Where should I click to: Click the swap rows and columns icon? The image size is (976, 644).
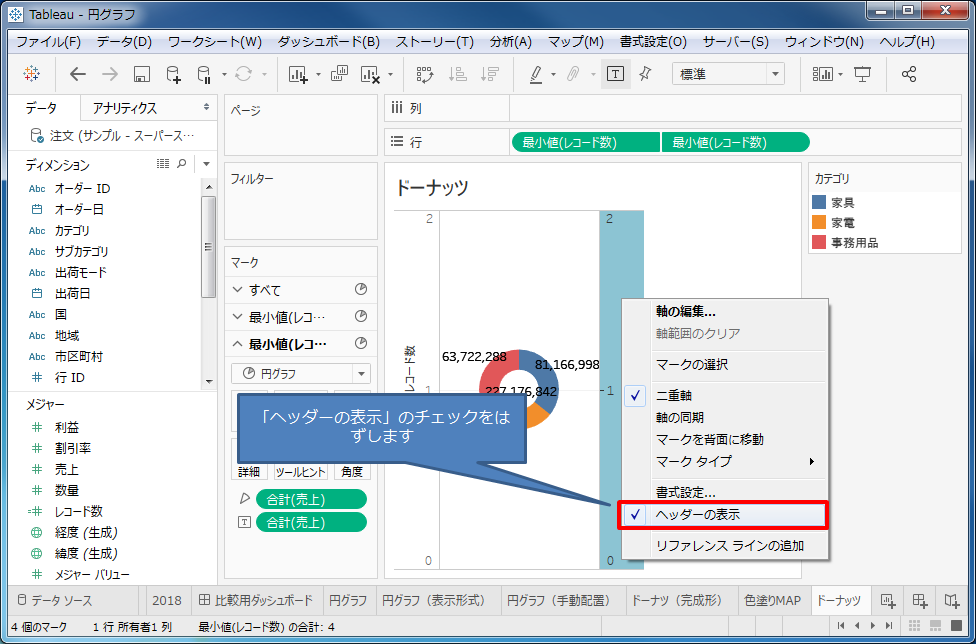(426, 73)
